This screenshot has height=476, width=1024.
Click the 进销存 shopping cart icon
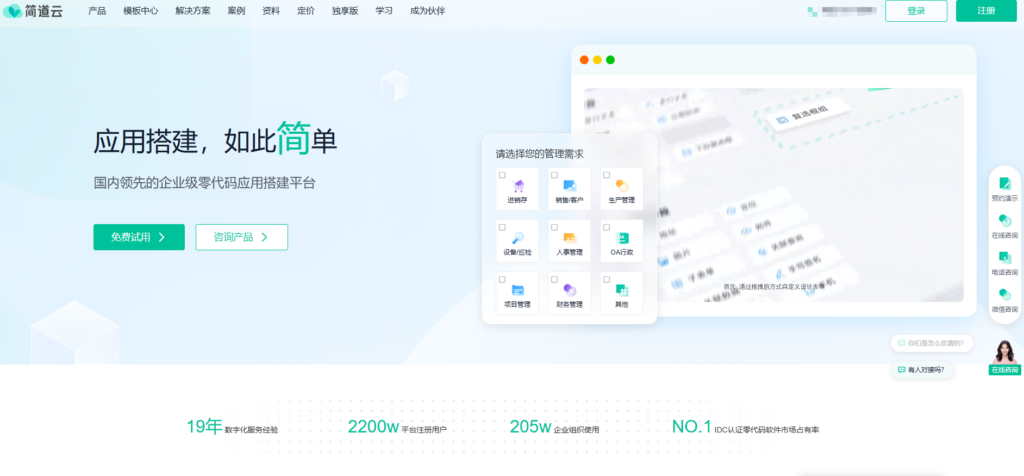pyautogui.click(x=517, y=186)
